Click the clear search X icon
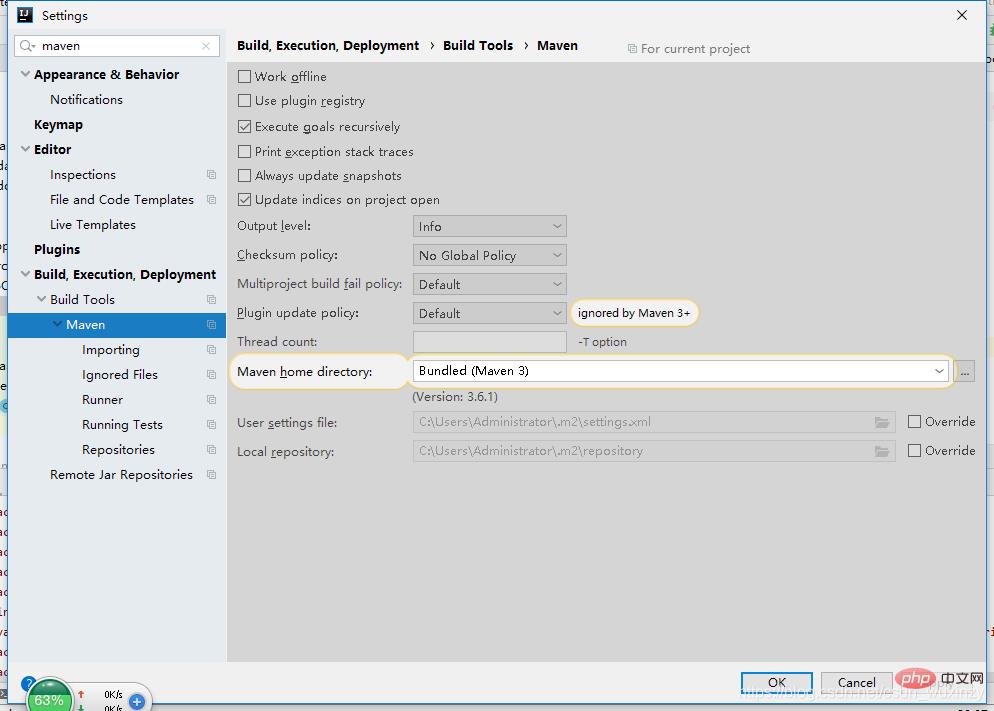The height and width of the screenshot is (711, 994). click(206, 46)
